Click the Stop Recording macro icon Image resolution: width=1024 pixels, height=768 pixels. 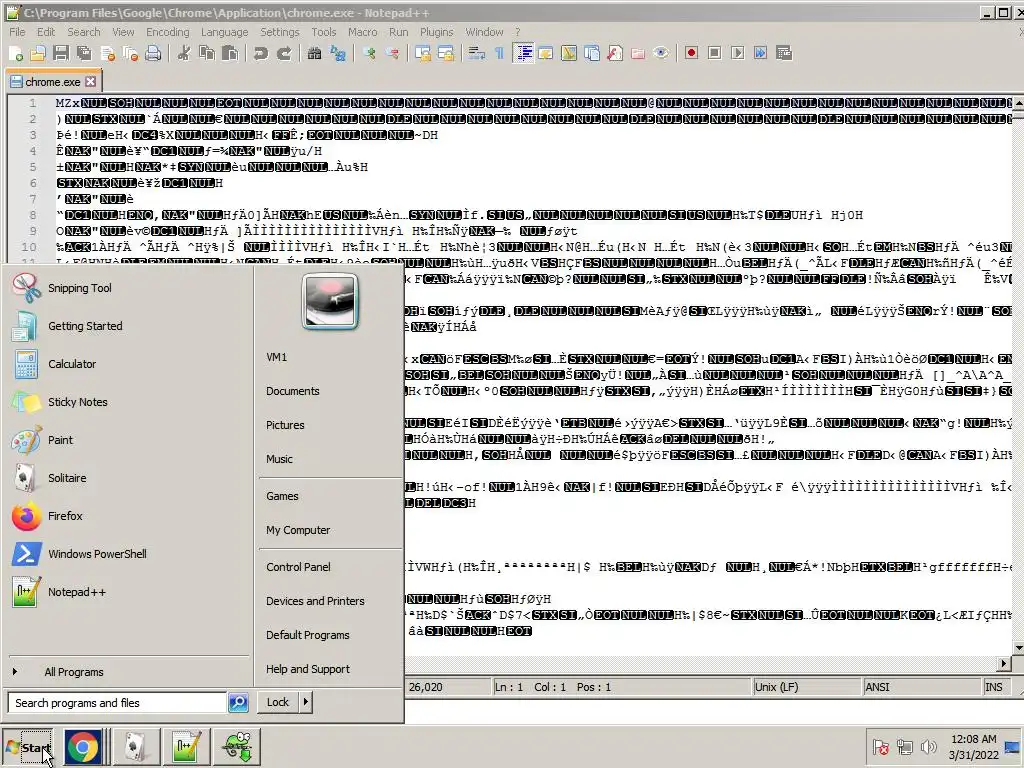(714, 54)
